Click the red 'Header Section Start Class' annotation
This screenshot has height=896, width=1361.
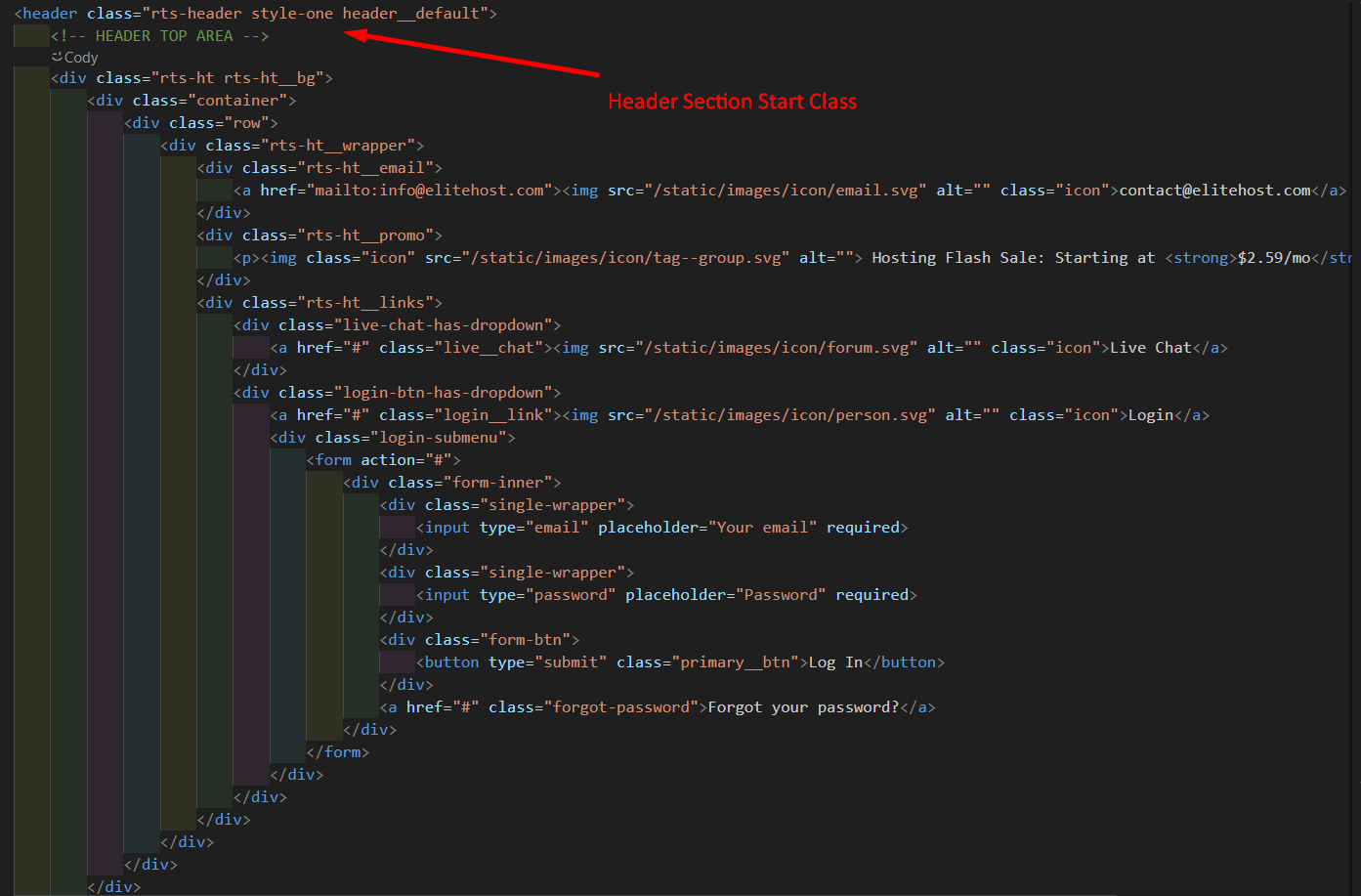click(x=732, y=102)
